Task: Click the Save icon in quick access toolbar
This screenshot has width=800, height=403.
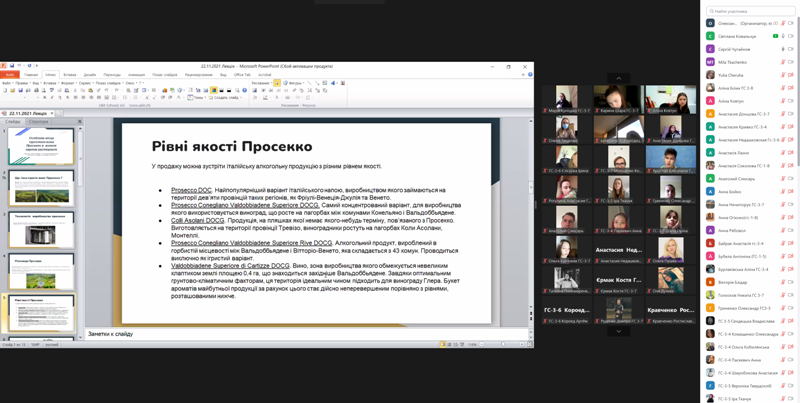Action: pos(11,67)
